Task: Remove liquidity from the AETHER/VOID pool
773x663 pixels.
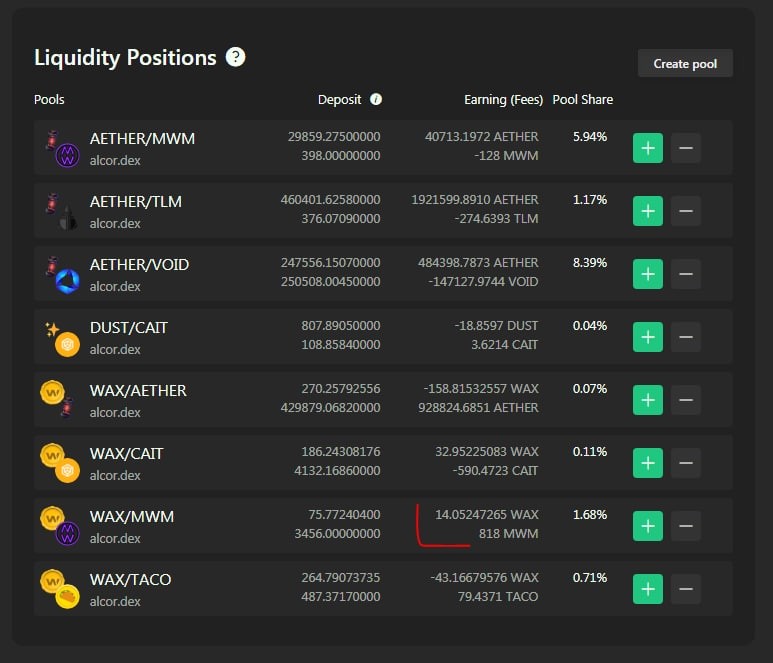Action: pos(686,274)
